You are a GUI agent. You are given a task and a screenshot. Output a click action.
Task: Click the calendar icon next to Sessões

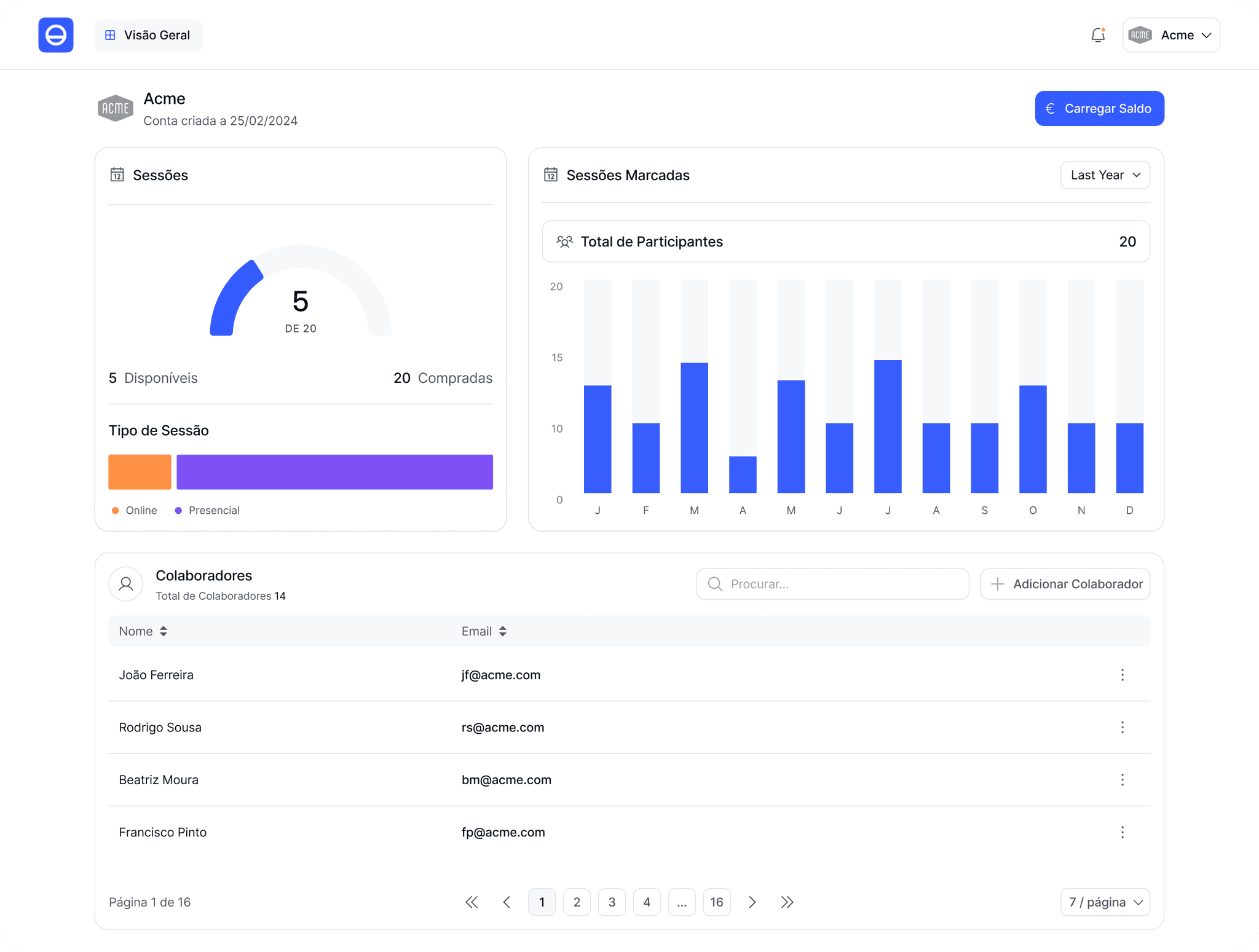(117, 175)
